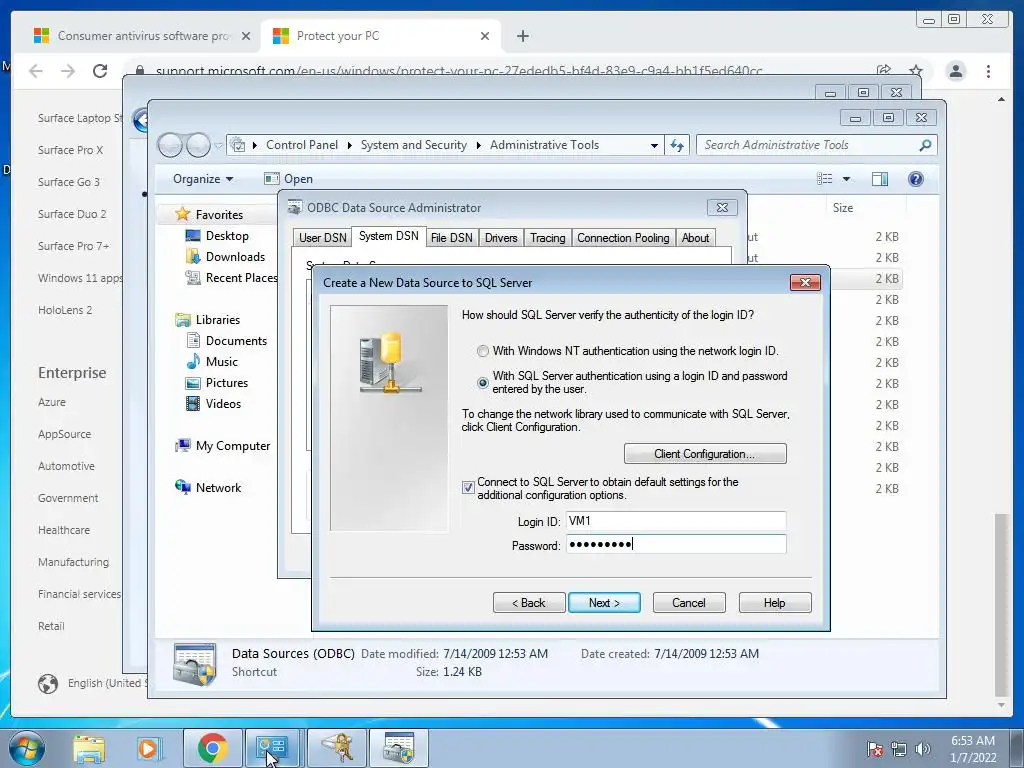Share this page via Chrome share icon

pos(884,71)
